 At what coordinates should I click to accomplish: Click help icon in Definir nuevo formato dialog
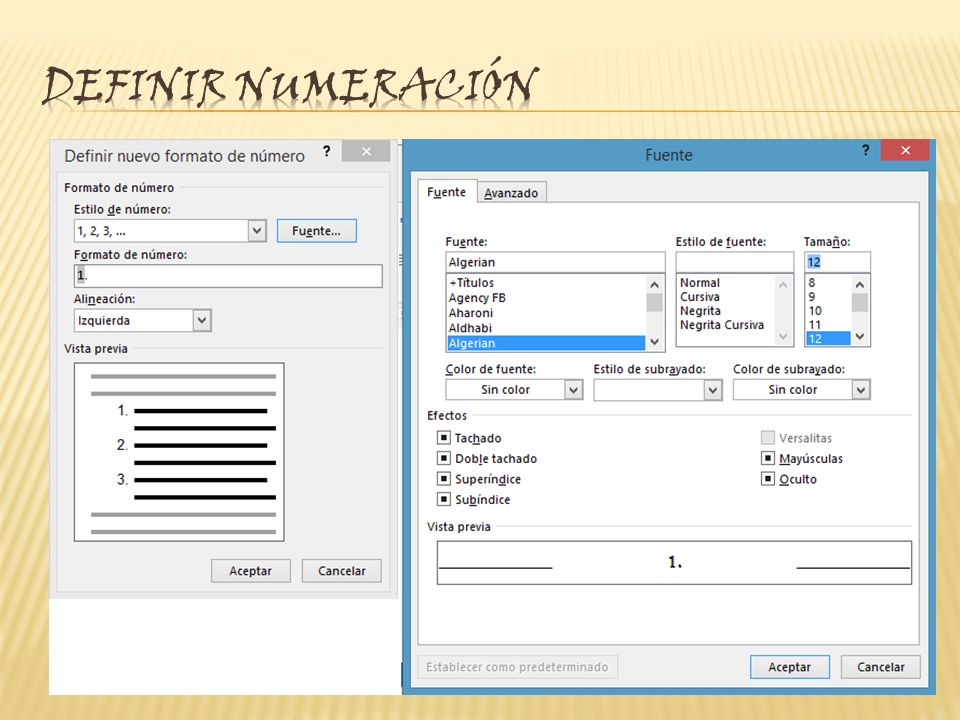pyautogui.click(x=327, y=151)
